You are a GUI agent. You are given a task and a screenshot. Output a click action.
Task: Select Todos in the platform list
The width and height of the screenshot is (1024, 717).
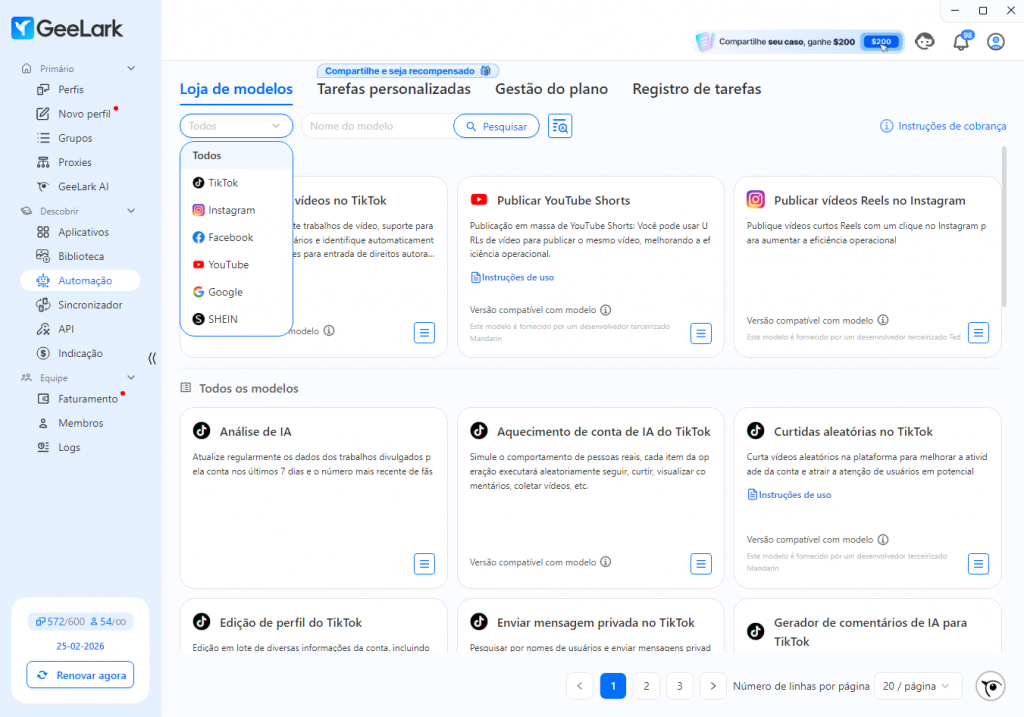point(236,155)
